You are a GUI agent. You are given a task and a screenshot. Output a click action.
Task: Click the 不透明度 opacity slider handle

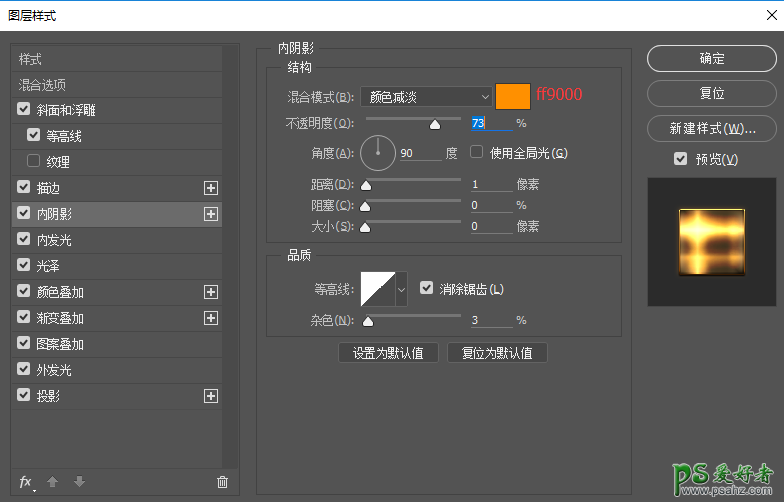pos(434,125)
